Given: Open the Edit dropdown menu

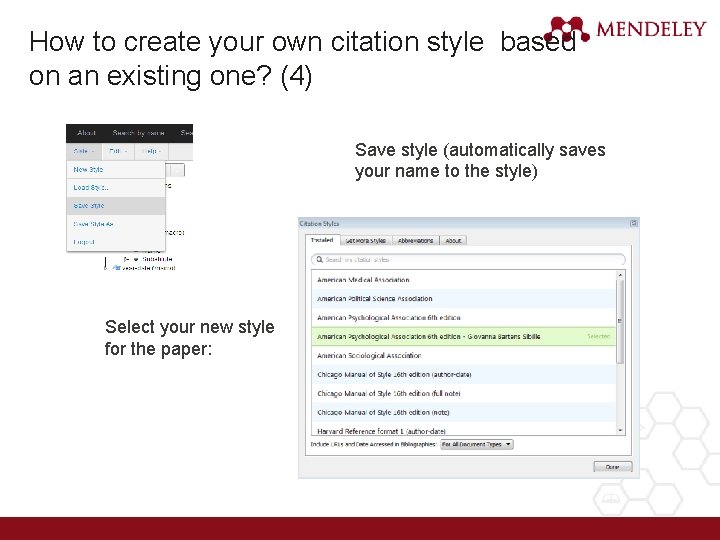Looking at the screenshot, I should click(x=118, y=151).
